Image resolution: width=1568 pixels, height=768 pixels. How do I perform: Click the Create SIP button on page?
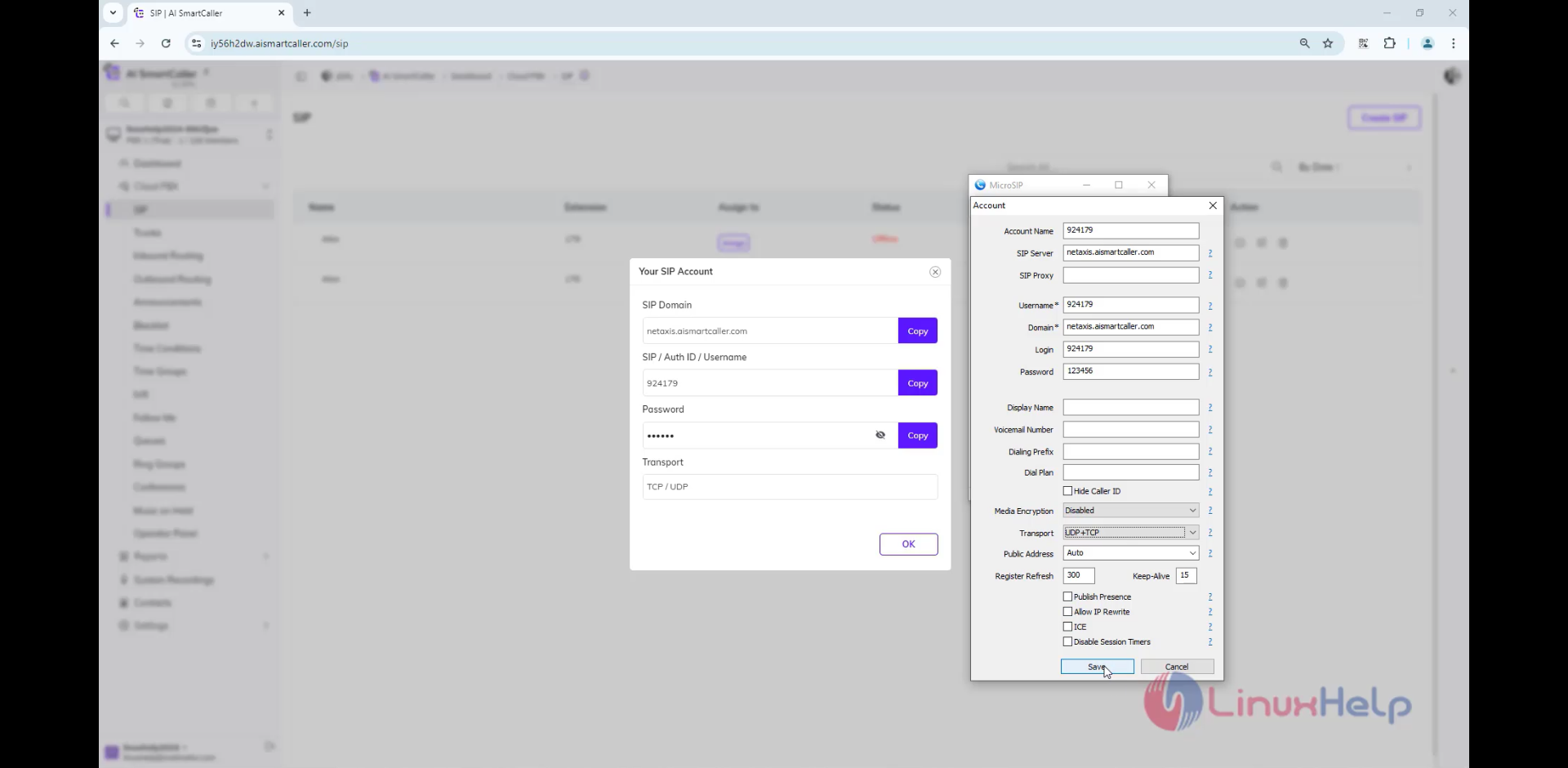(x=1383, y=118)
